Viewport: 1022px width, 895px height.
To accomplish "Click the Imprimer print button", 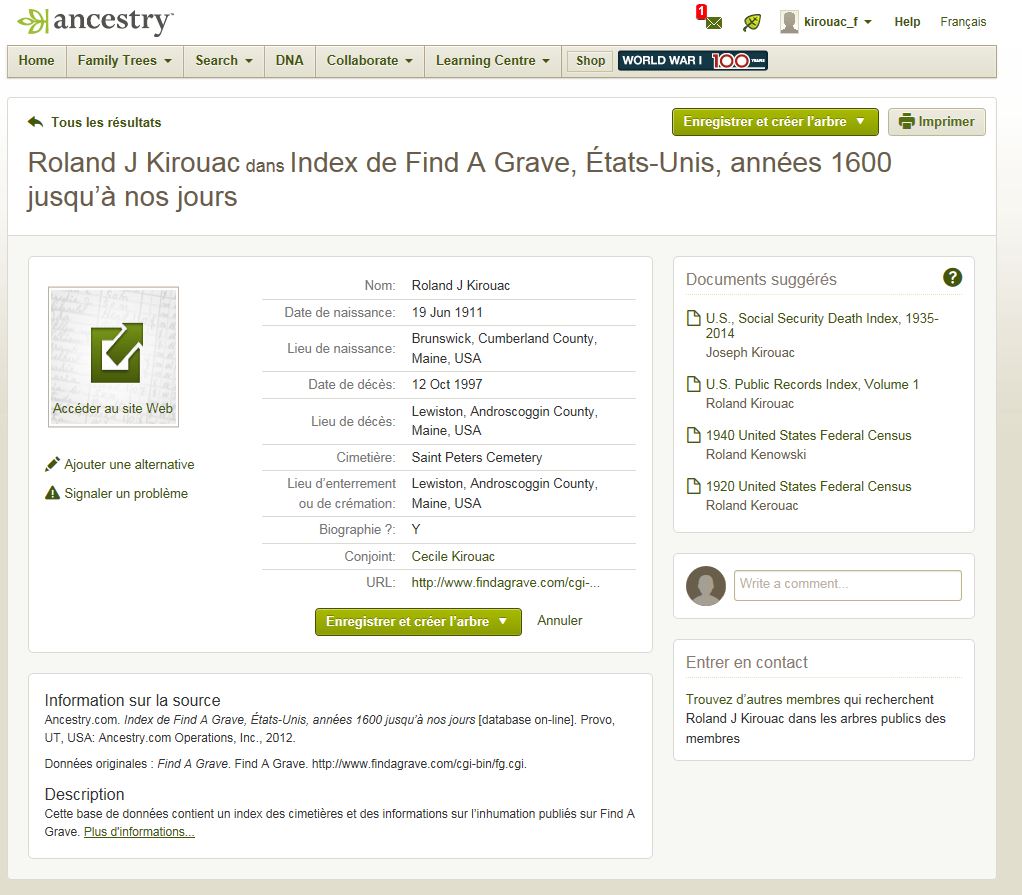I will 937,122.
